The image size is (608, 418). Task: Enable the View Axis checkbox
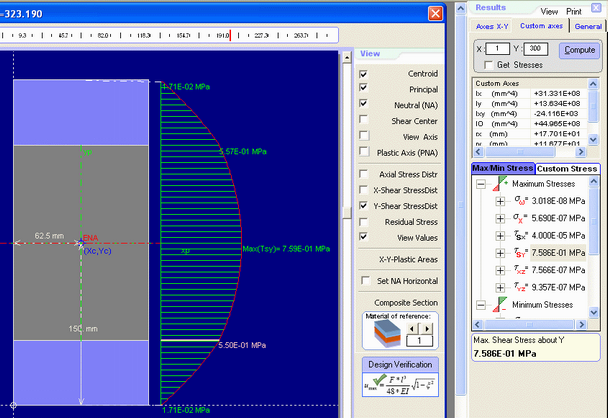(x=364, y=135)
